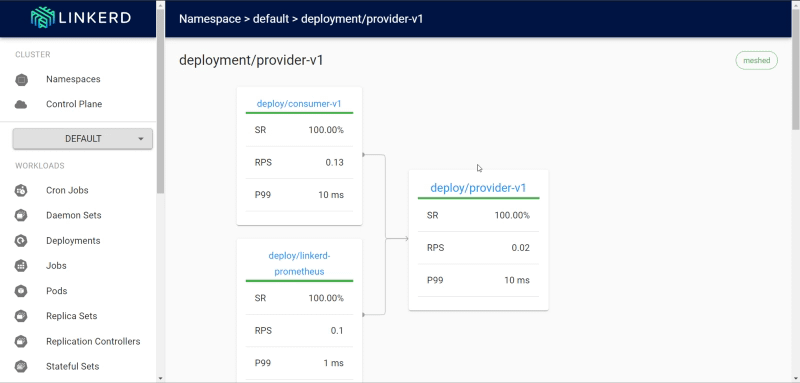The width and height of the screenshot is (800, 383).
Task: Go to Stateful Sets workloads
Action: click(72, 366)
